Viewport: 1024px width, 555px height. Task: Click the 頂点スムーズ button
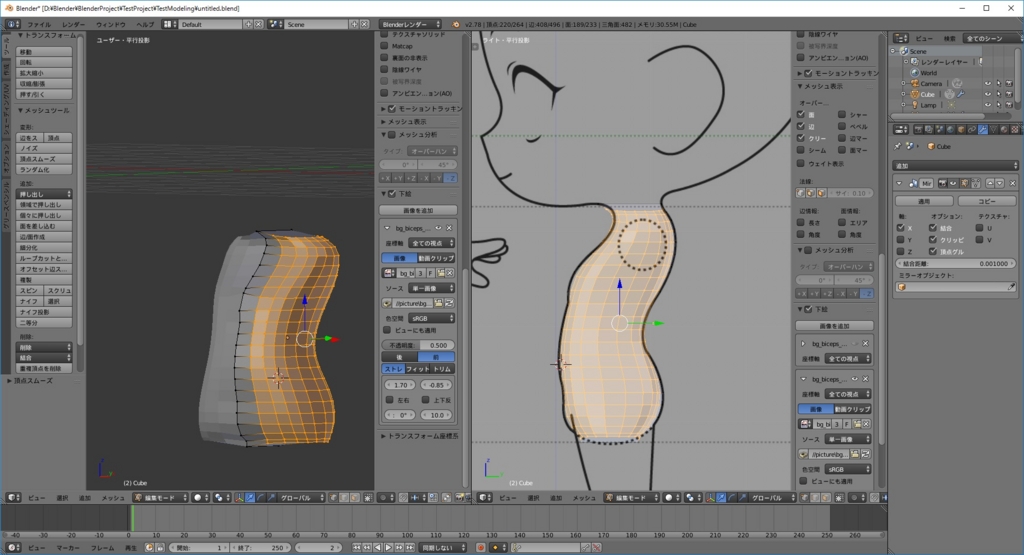44,159
